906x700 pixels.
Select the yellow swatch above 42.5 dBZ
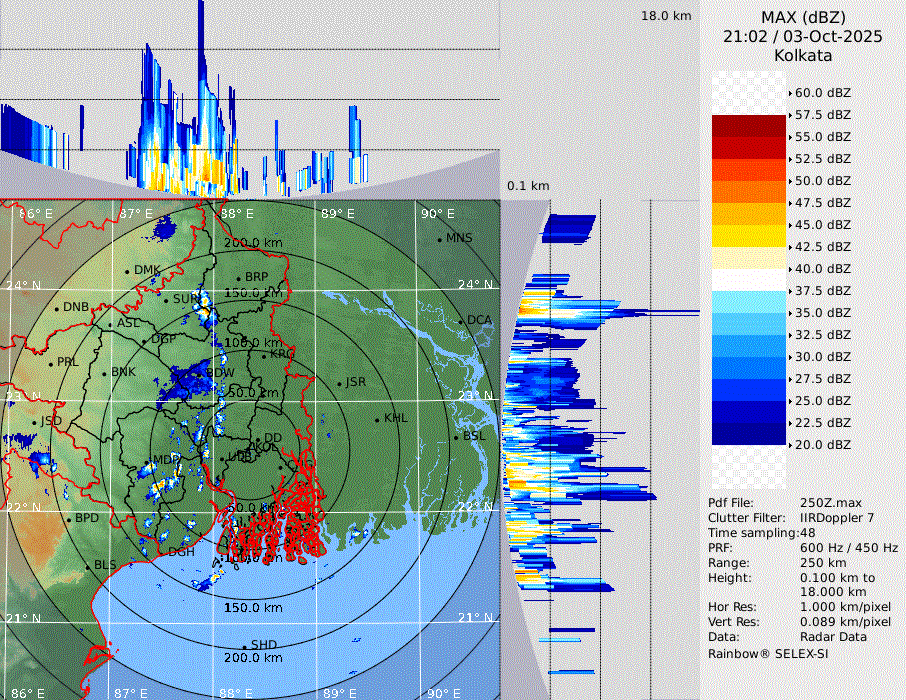tap(749, 236)
